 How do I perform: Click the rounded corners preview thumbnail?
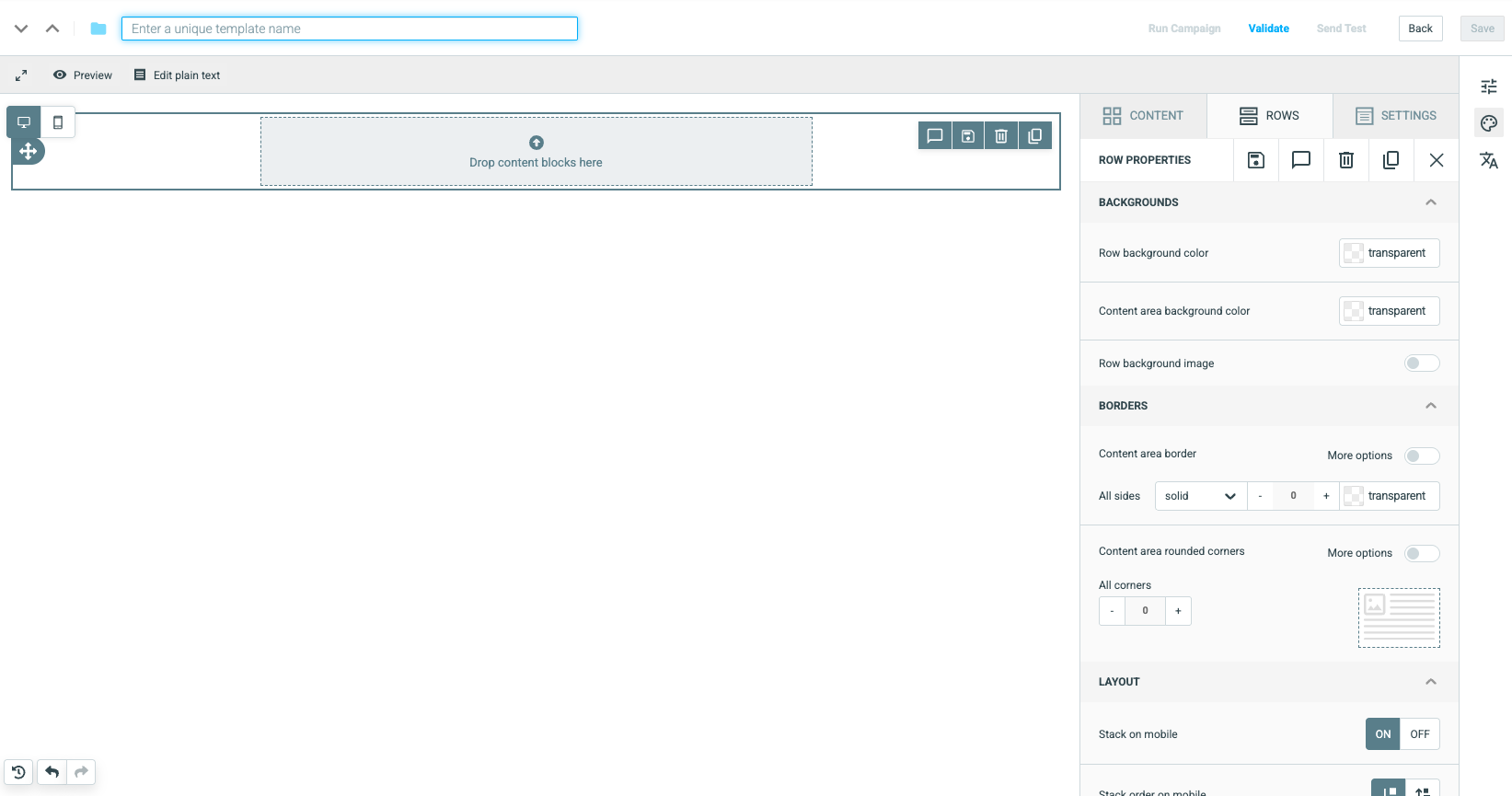tap(1399, 618)
